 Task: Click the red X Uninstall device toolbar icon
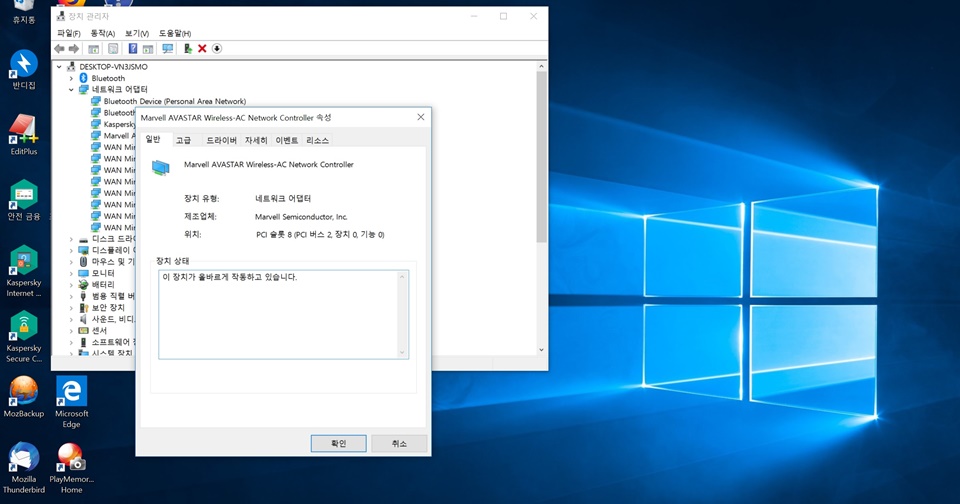pos(202,48)
